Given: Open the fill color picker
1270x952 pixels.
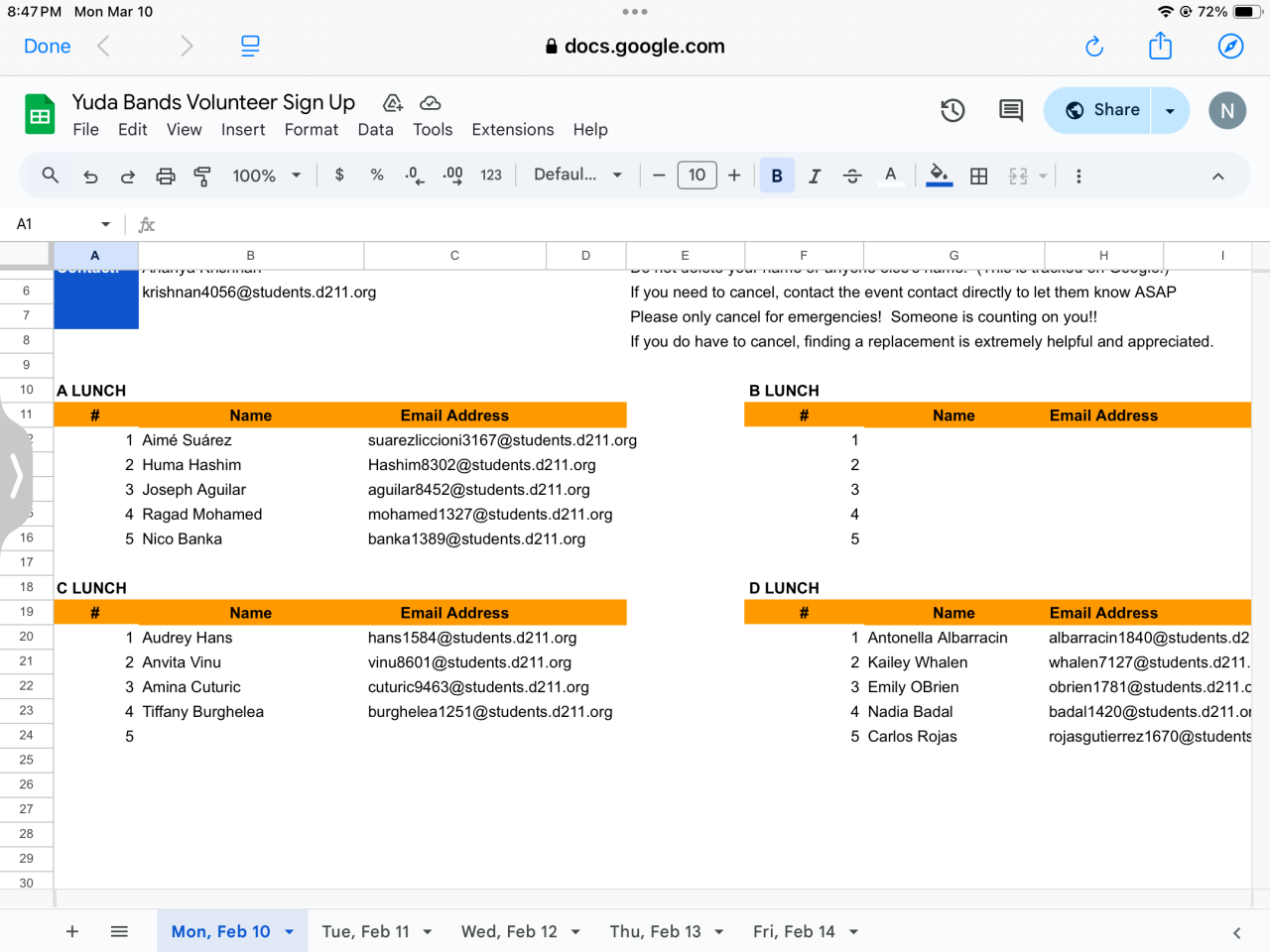Looking at the screenshot, I should click(x=939, y=177).
